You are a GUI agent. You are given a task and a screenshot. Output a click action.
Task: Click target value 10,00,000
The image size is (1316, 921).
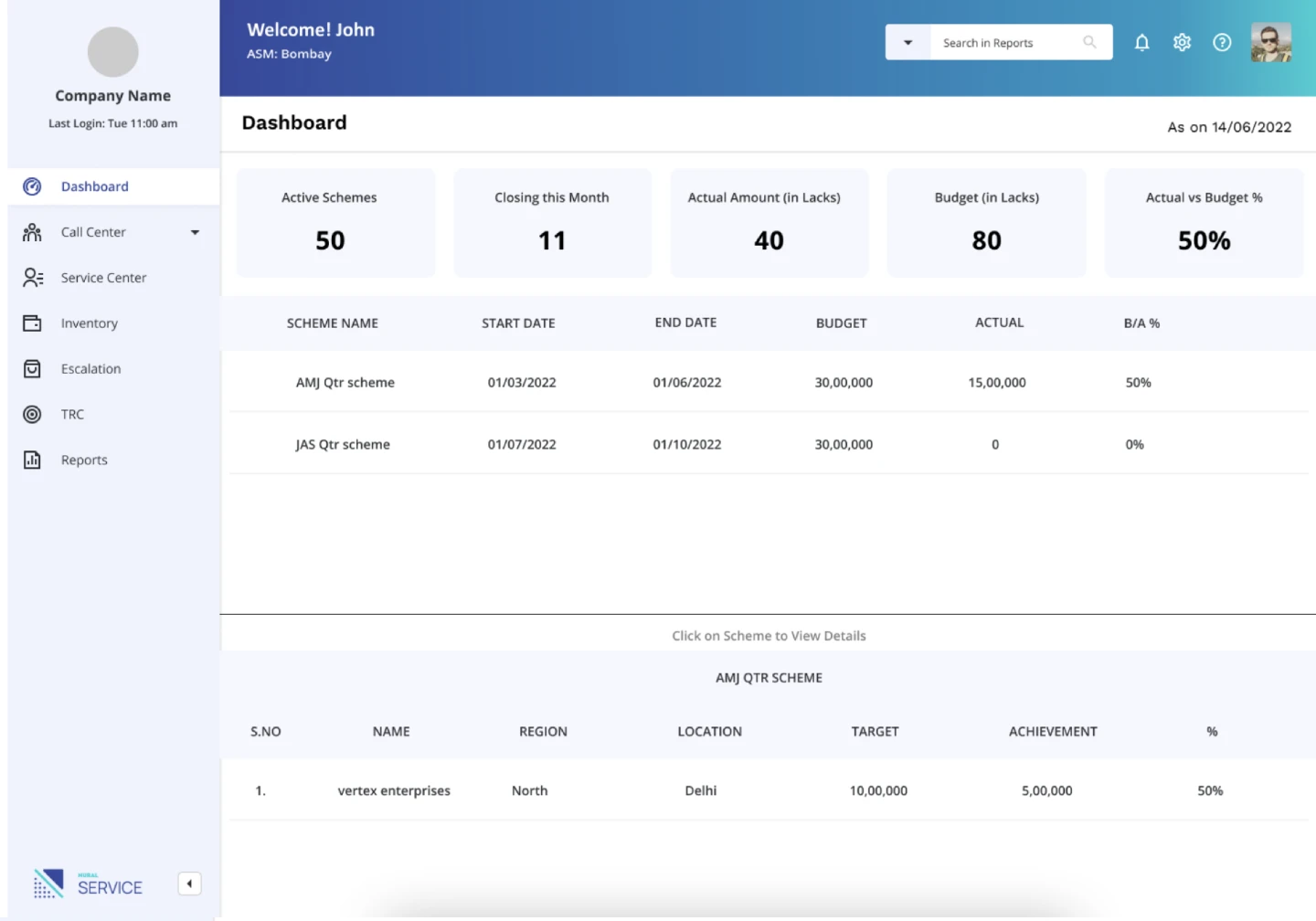pos(878,790)
